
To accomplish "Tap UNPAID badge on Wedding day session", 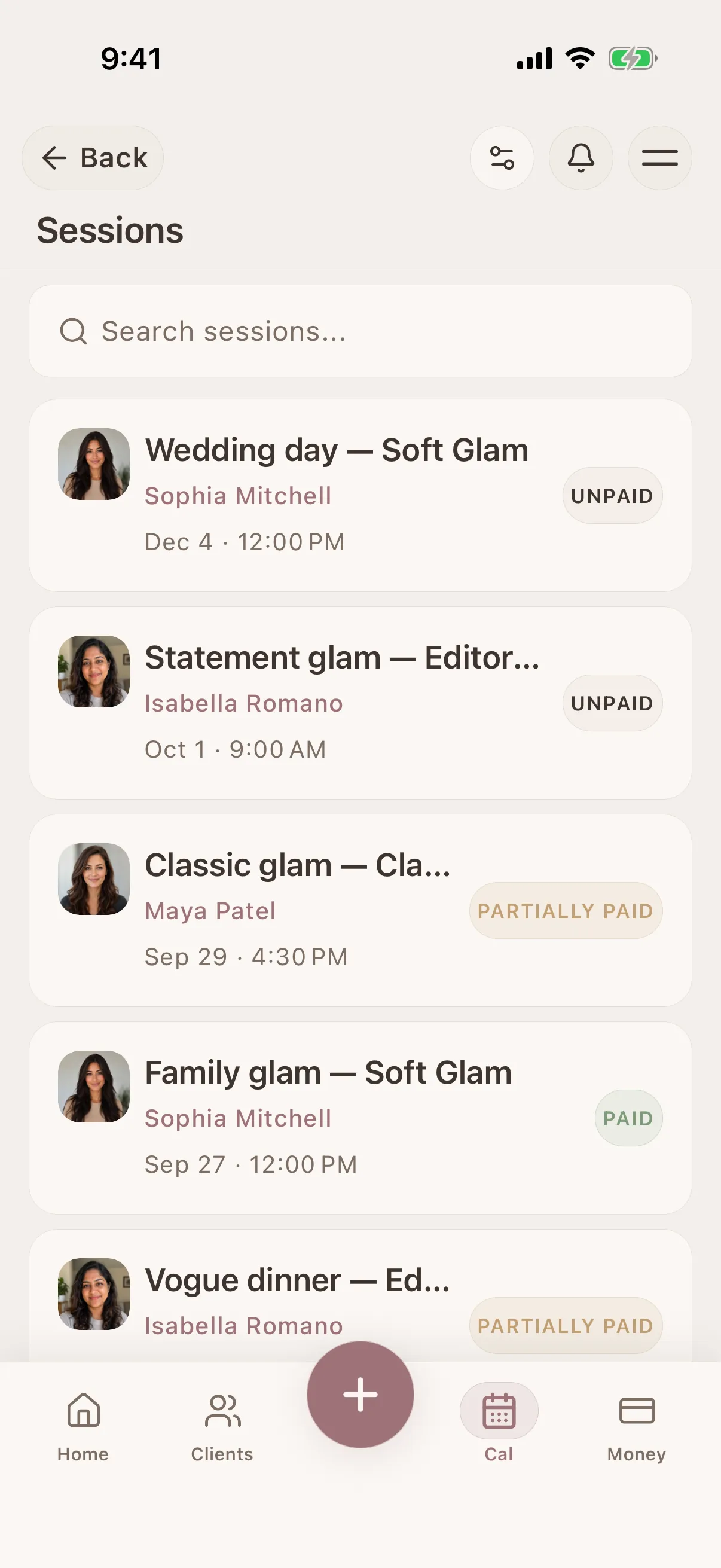I will pyautogui.click(x=612, y=496).
